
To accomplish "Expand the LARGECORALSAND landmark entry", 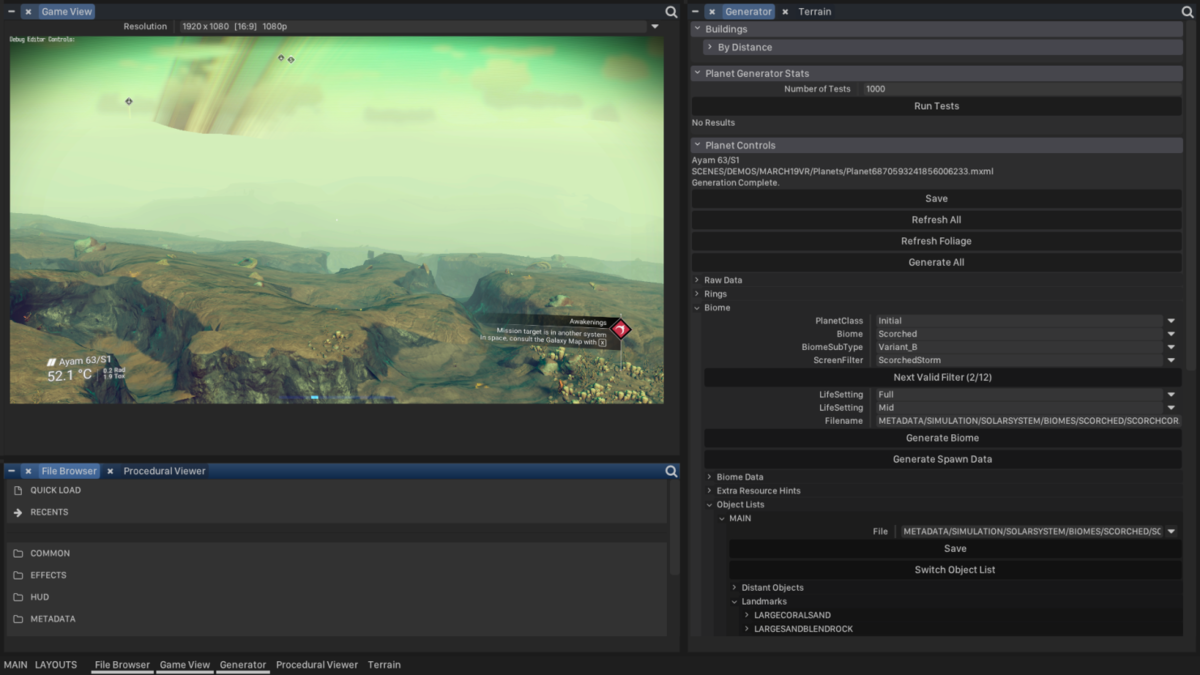I will (x=747, y=615).
